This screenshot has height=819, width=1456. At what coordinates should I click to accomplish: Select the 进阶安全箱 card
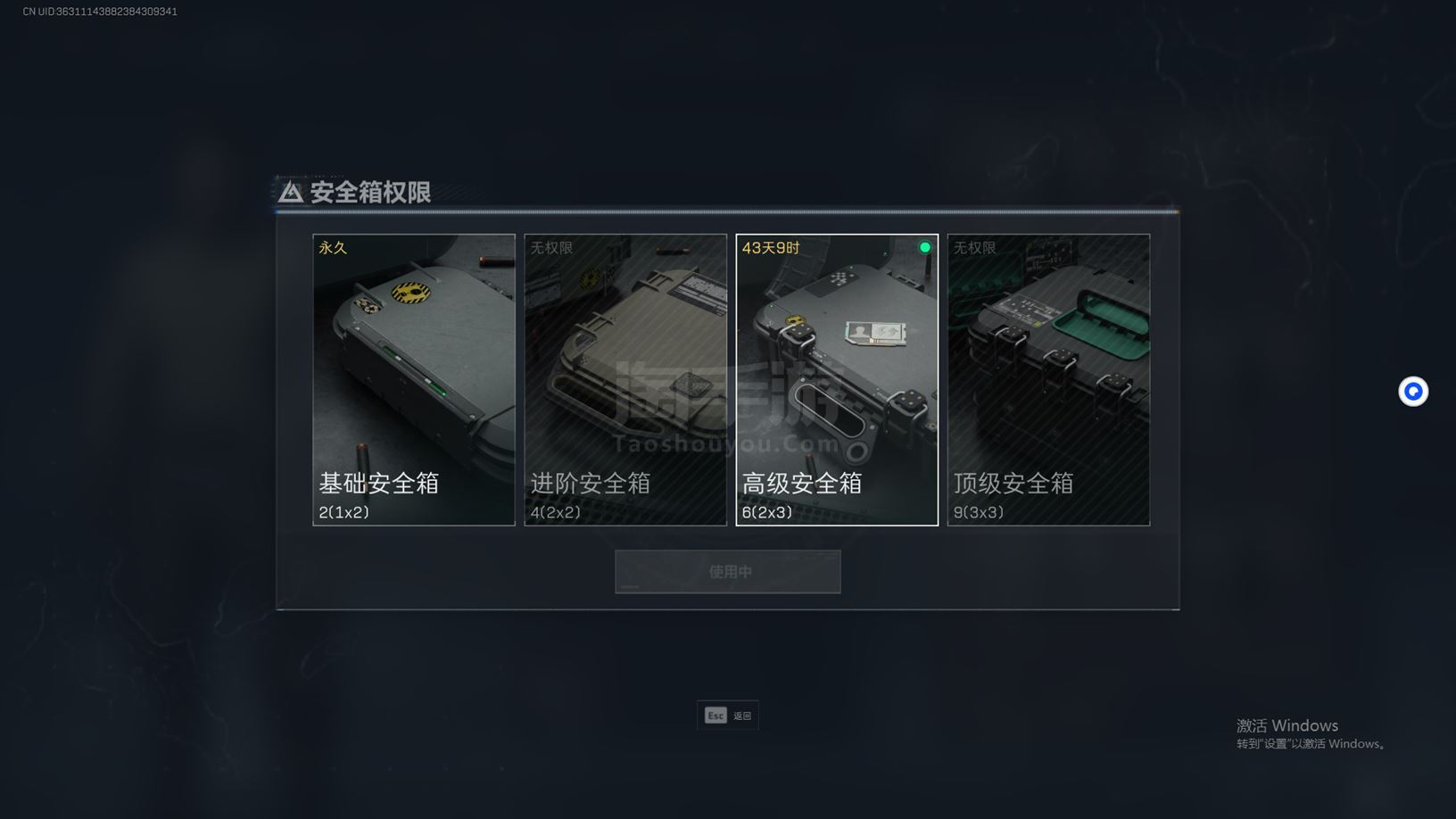coord(625,380)
